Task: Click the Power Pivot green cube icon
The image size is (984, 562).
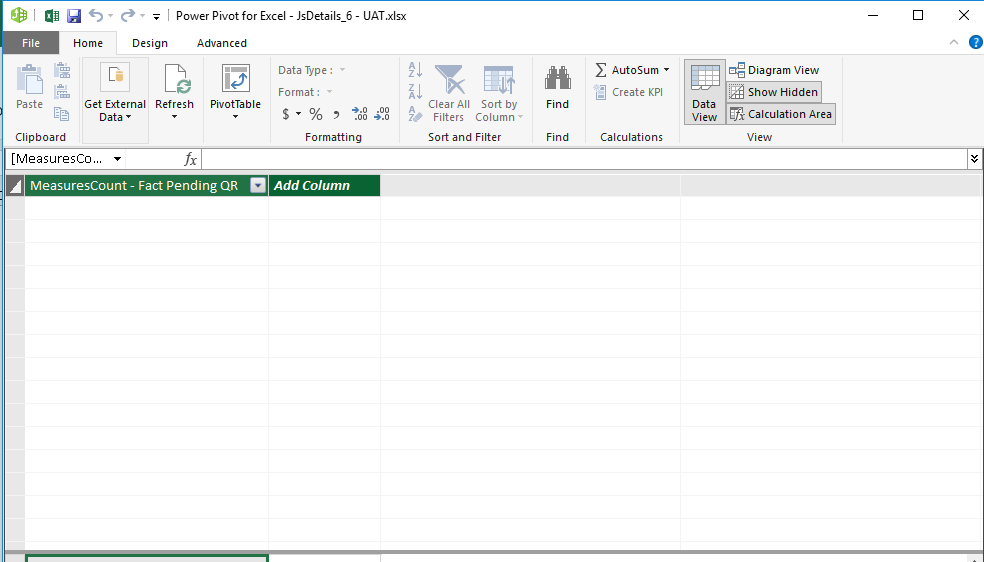Action: tap(19, 15)
